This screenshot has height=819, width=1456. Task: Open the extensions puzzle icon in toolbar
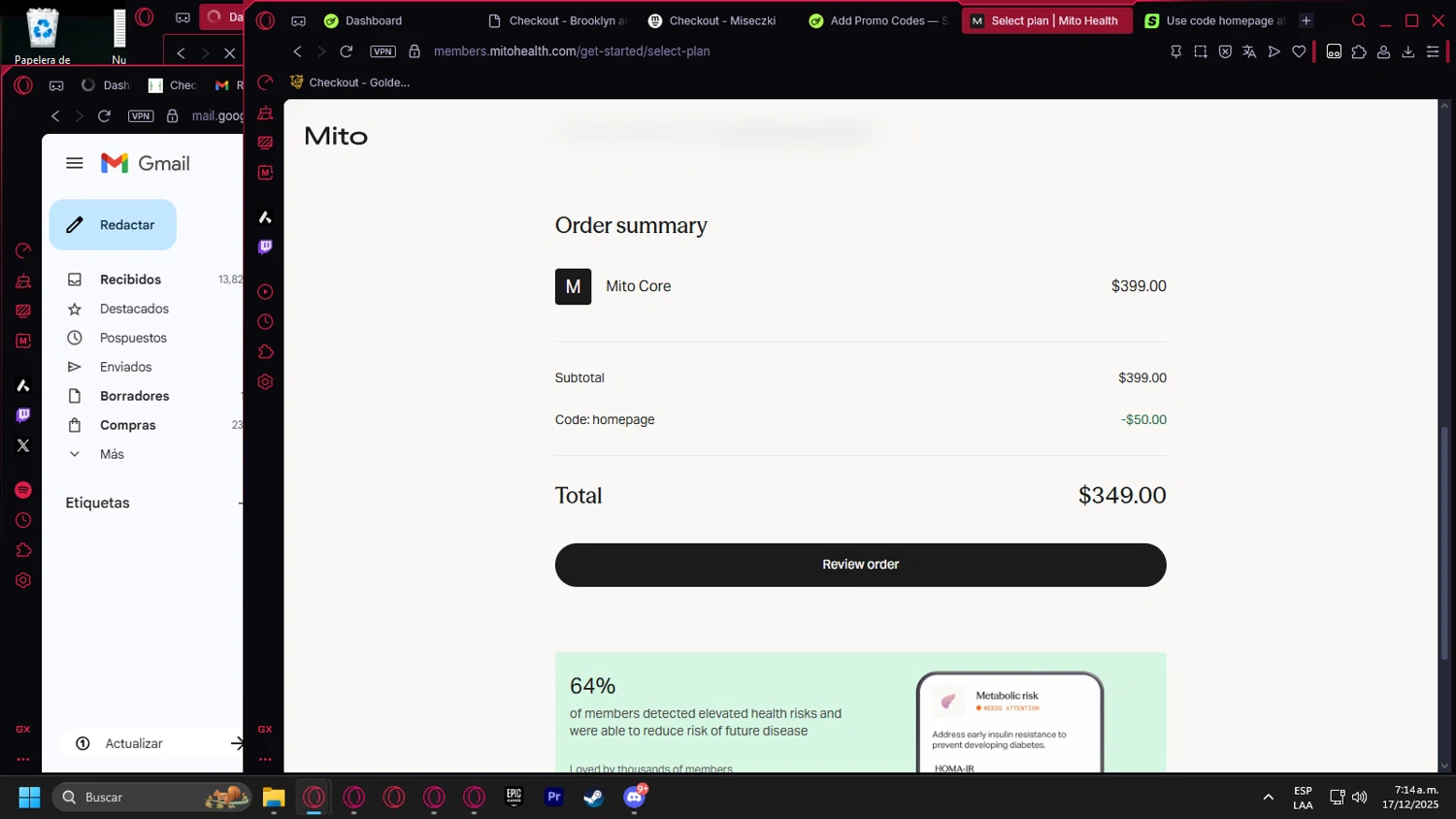pos(1359,51)
